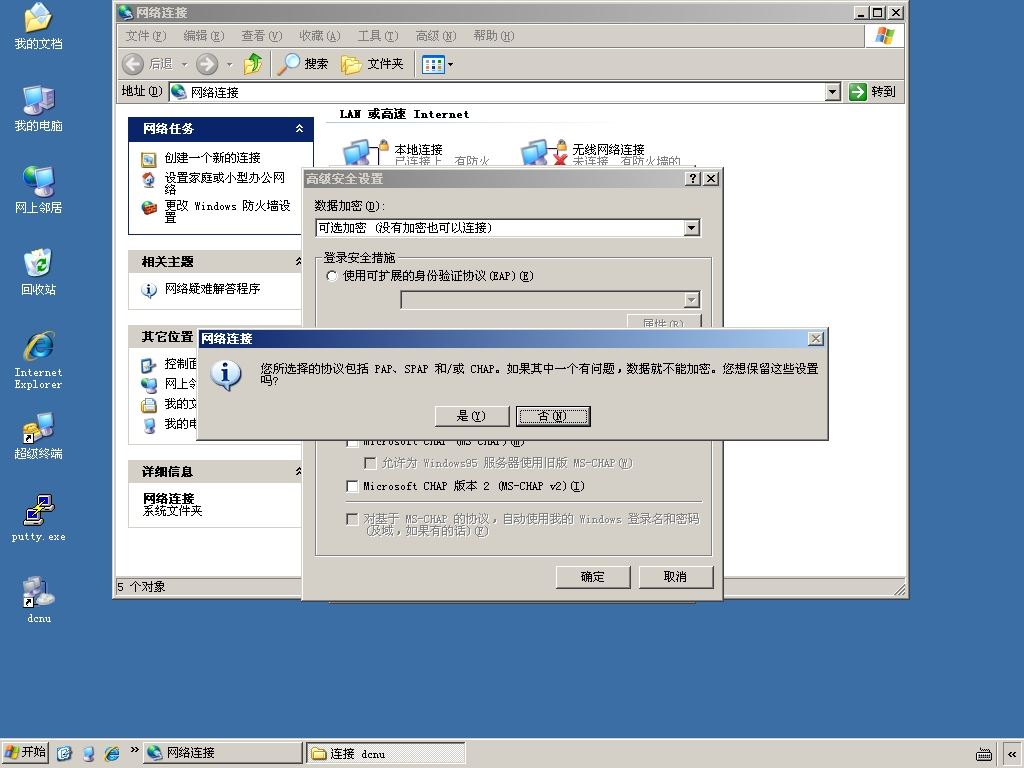Open the Back button history dropdown
The width and height of the screenshot is (1024, 768).
point(185,64)
